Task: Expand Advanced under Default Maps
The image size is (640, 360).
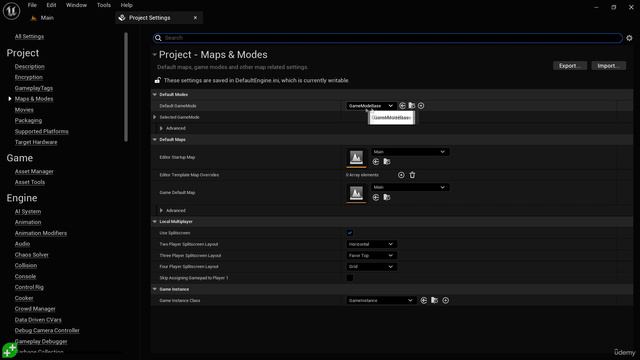Action: [161, 211]
